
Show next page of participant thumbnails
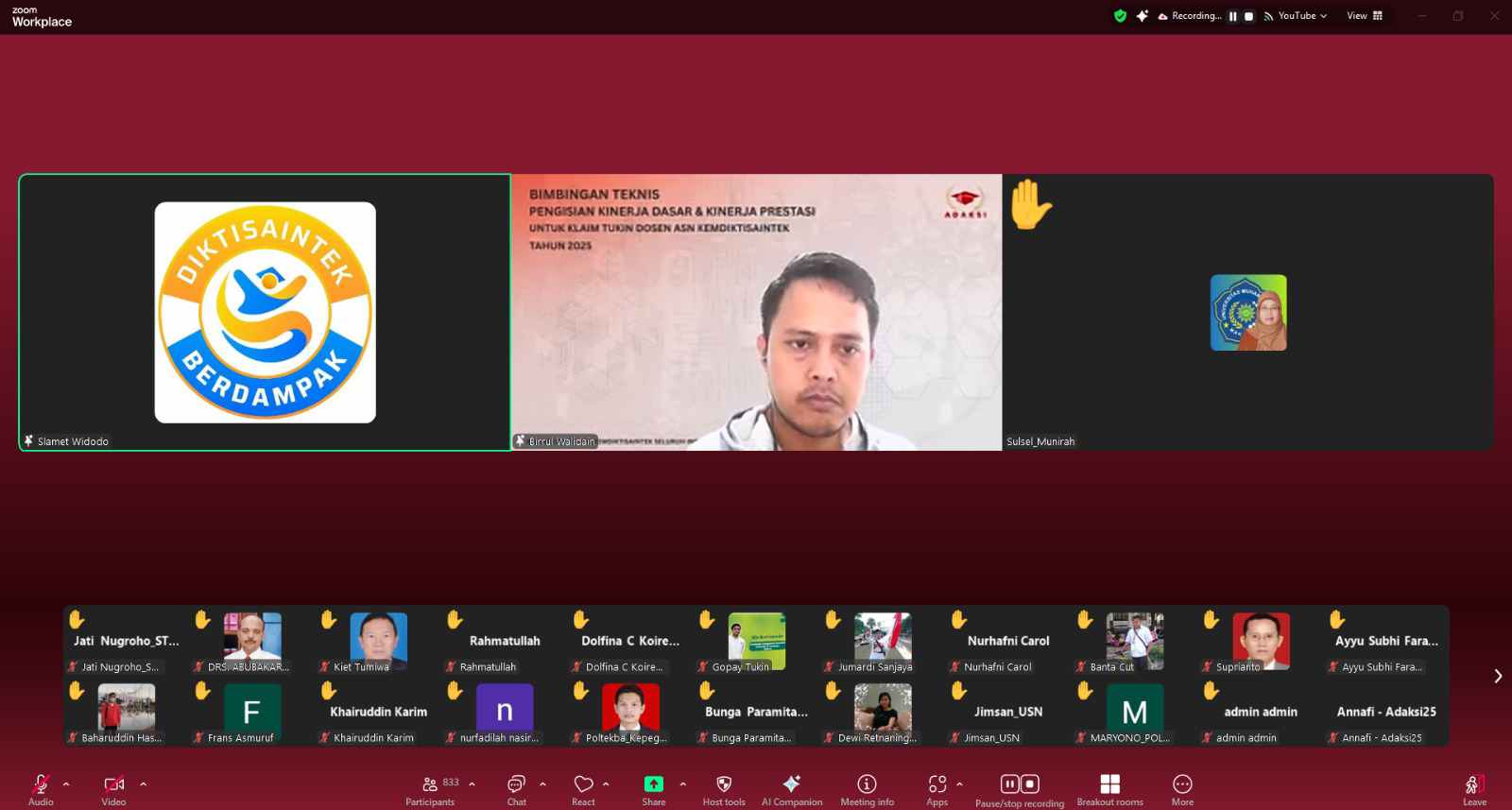(x=1497, y=676)
